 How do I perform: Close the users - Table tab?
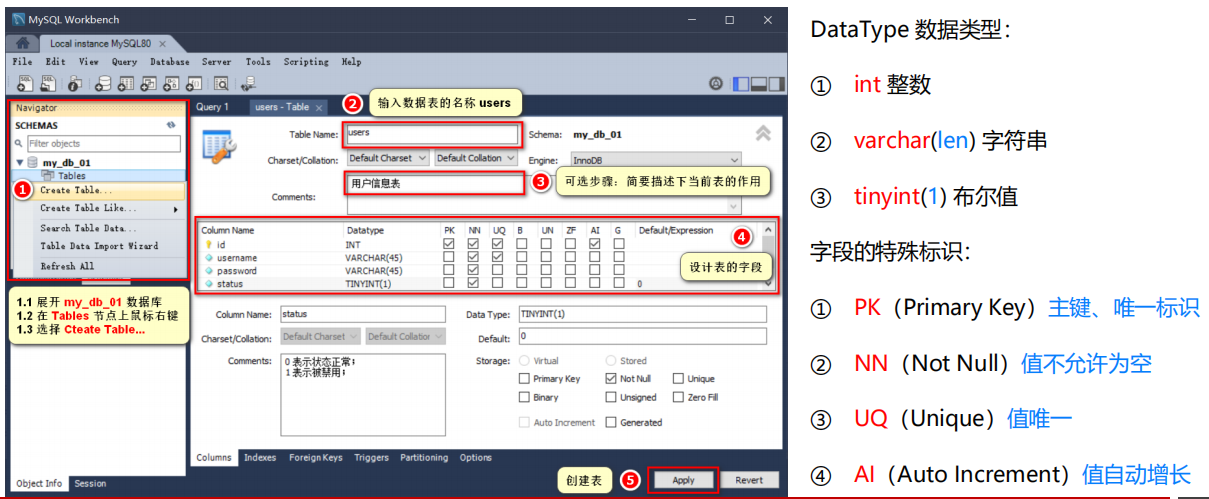coord(319,107)
